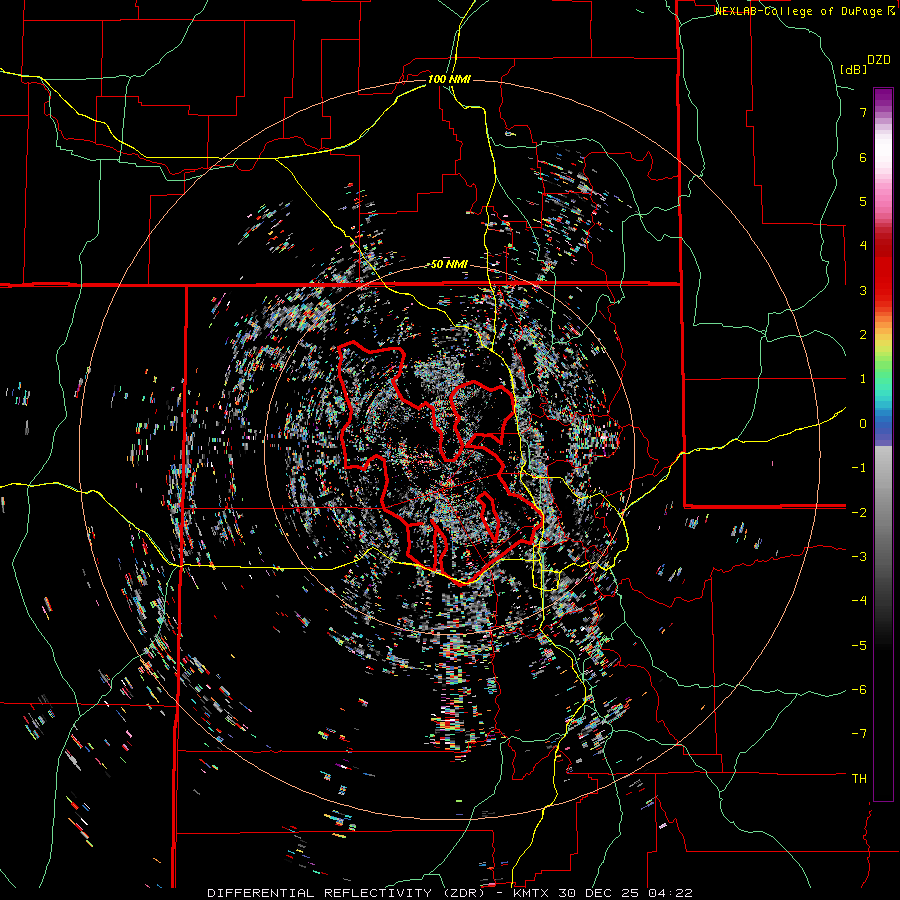900x900 pixels.
Task: Click the Differential Reflectivity (ZDR) KMTX timestamp caption
Action: [x=450, y=893]
